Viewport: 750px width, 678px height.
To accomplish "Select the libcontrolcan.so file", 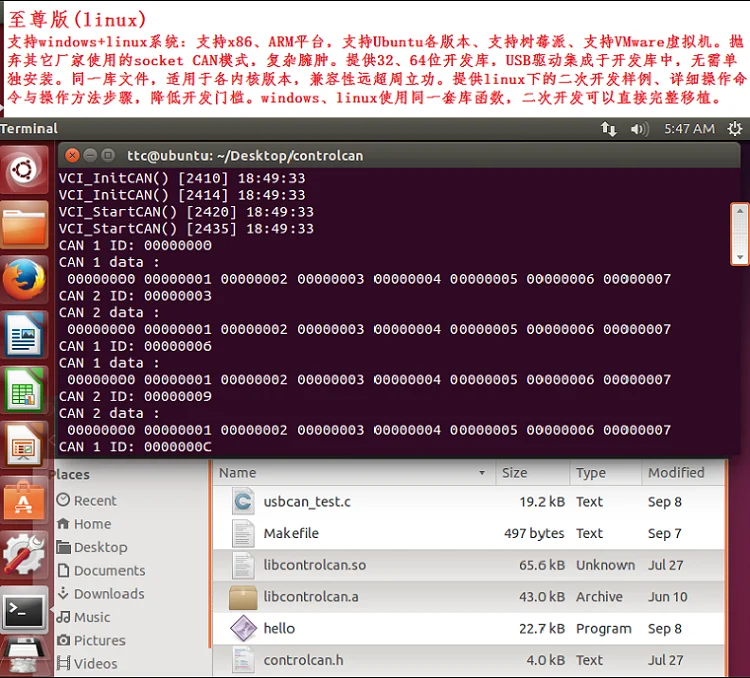I will [x=314, y=565].
